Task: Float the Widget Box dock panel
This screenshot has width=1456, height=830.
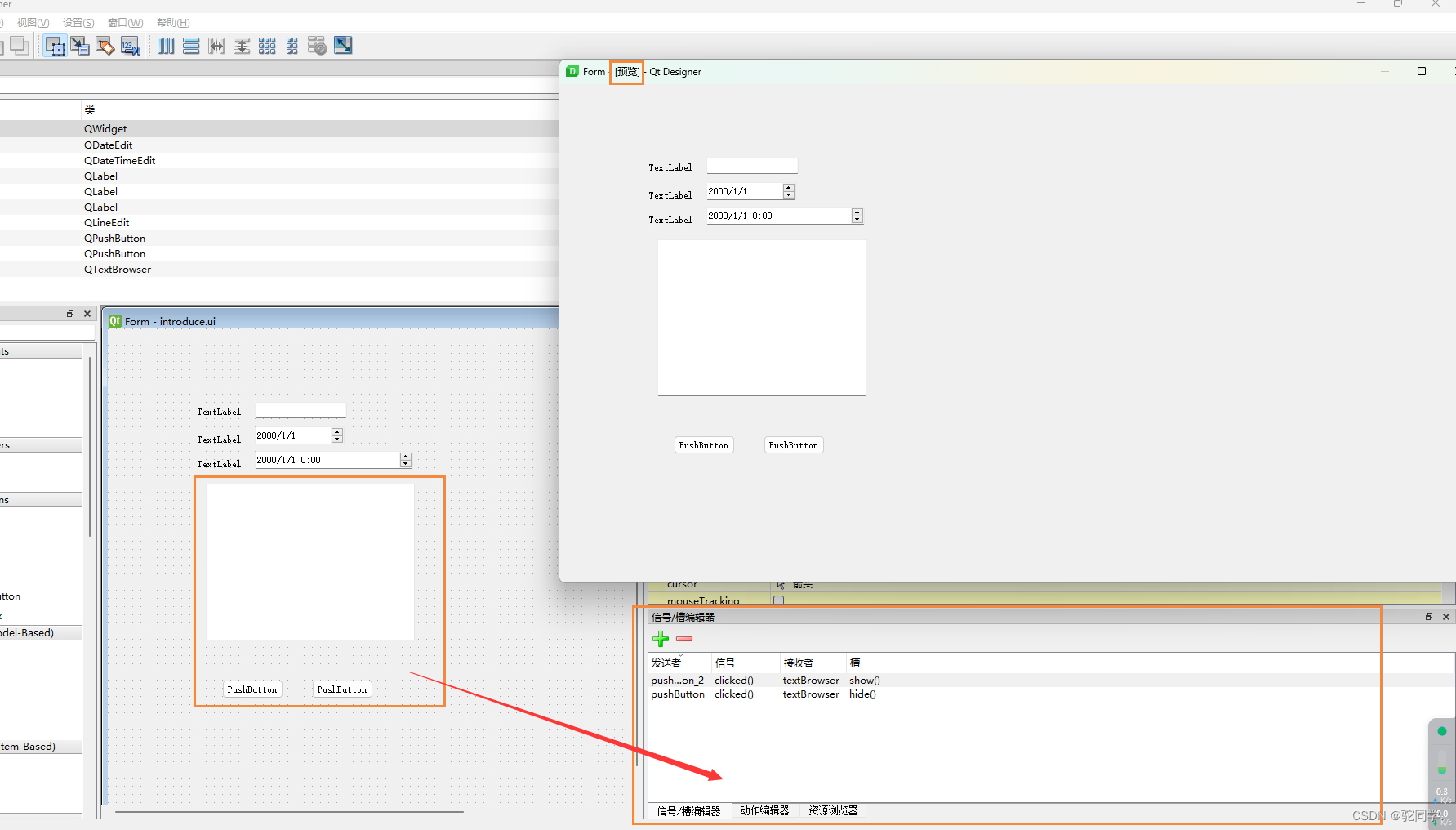Action: tap(70, 314)
